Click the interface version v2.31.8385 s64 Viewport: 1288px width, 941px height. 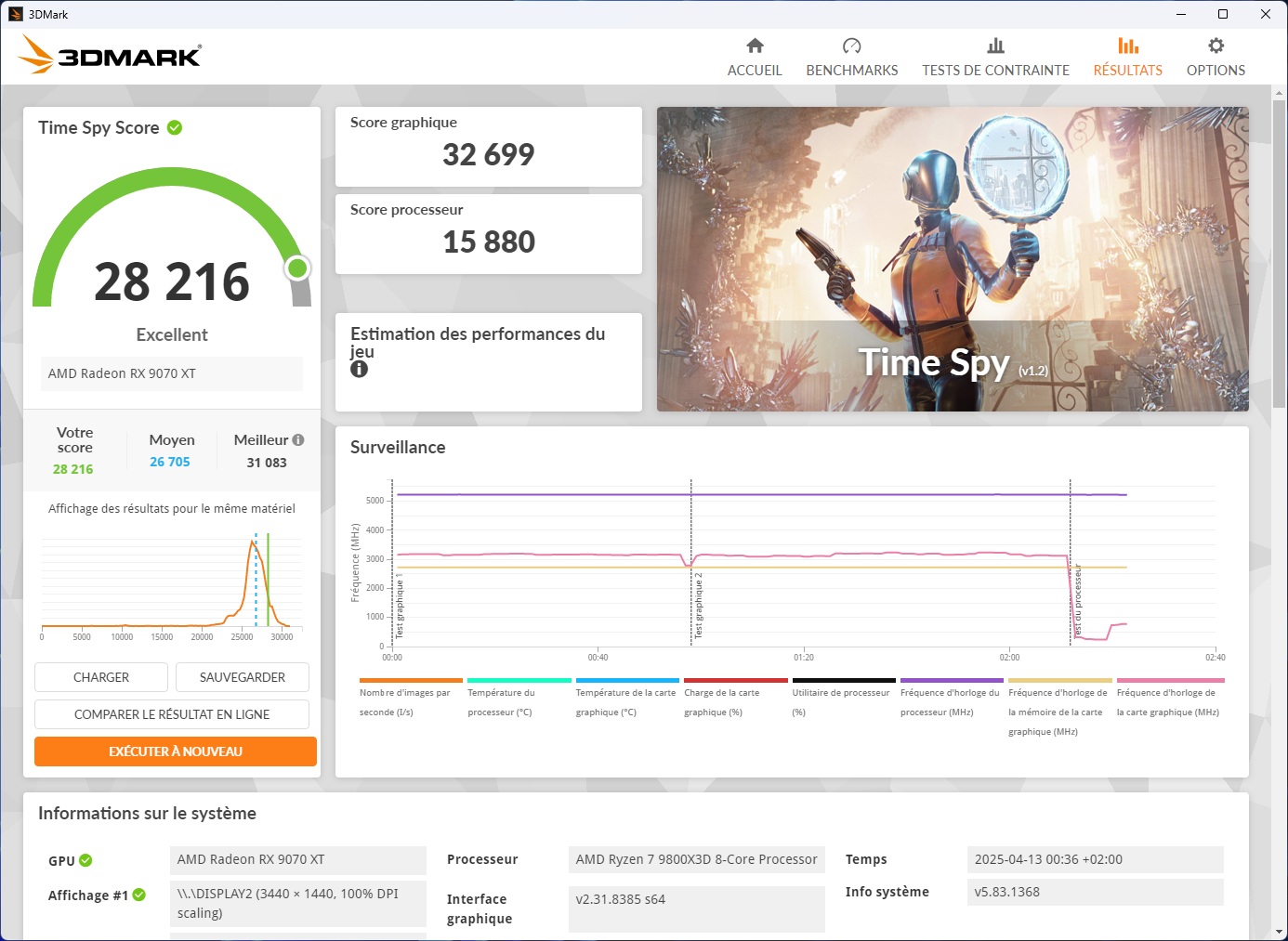(x=697, y=908)
